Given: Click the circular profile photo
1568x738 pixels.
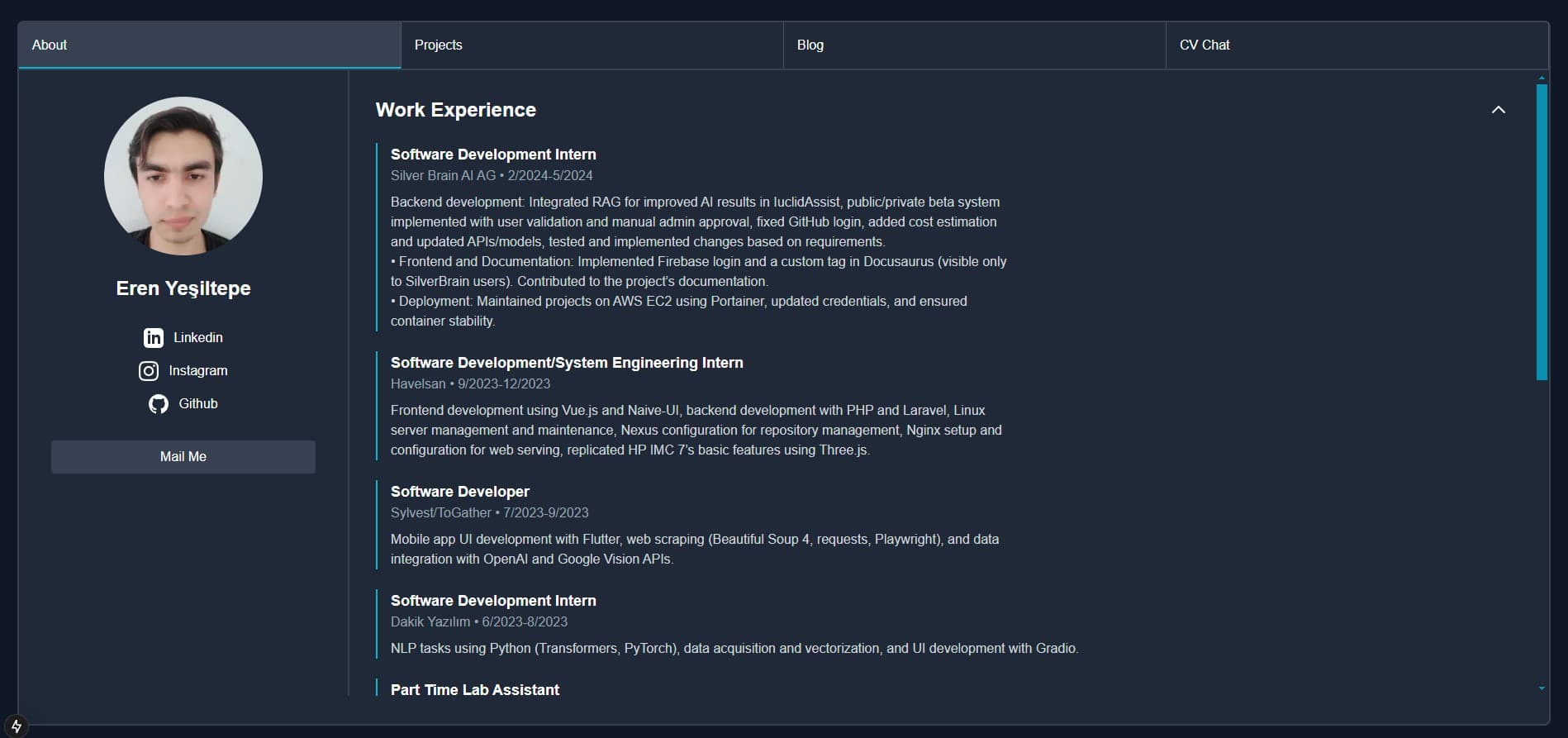Looking at the screenshot, I should pyautogui.click(x=183, y=176).
